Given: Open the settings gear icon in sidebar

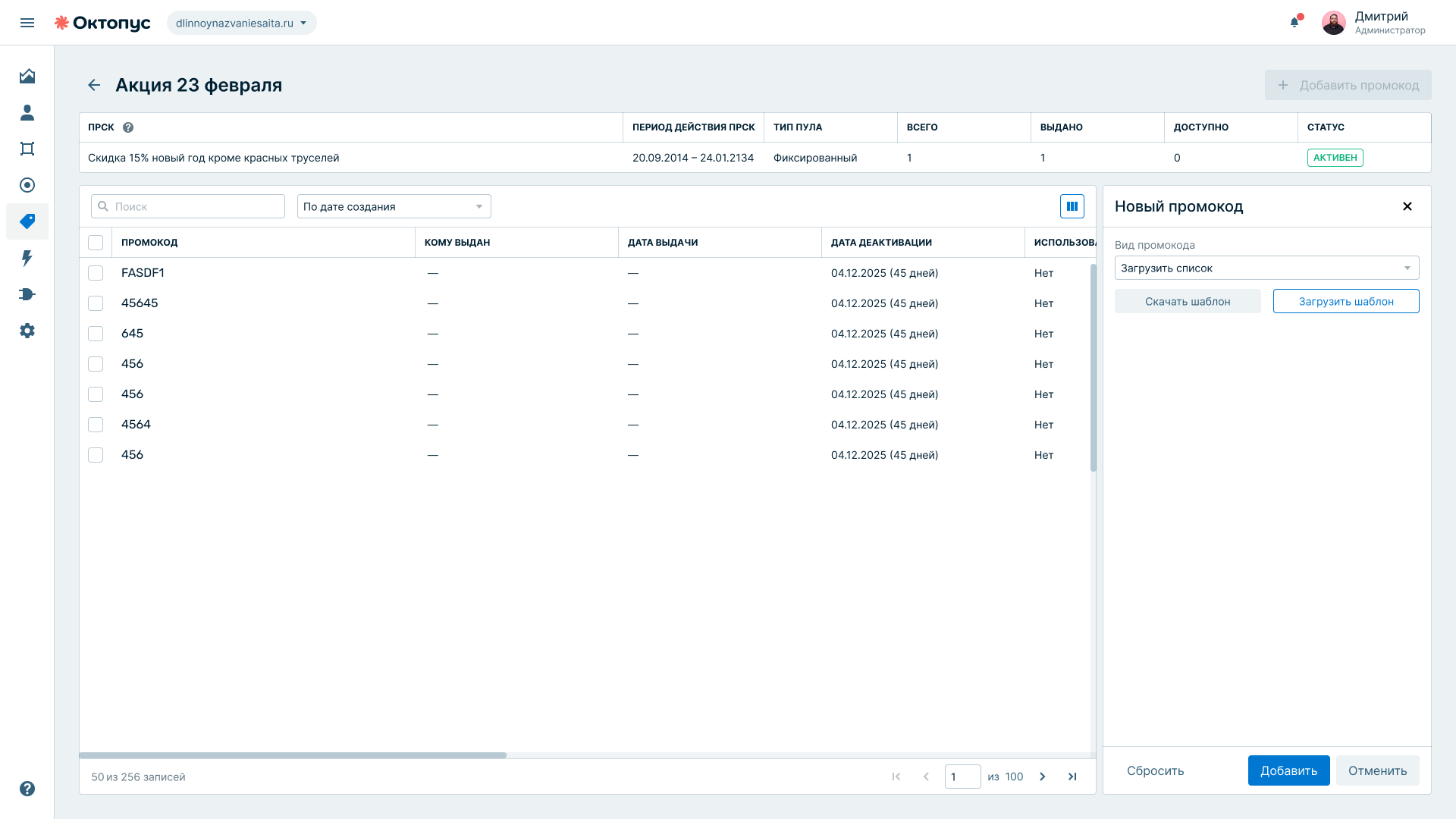Looking at the screenshot, I should pos(27,331).
